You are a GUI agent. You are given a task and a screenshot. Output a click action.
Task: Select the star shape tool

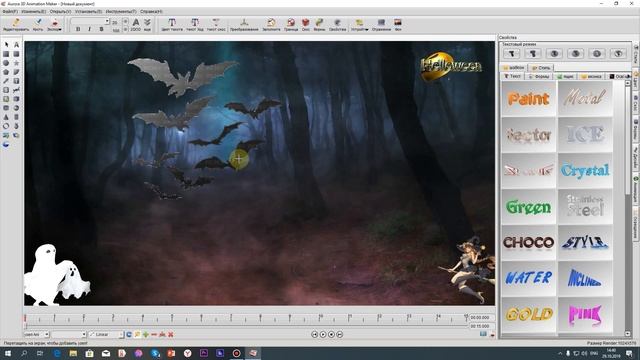click(16, 63)
